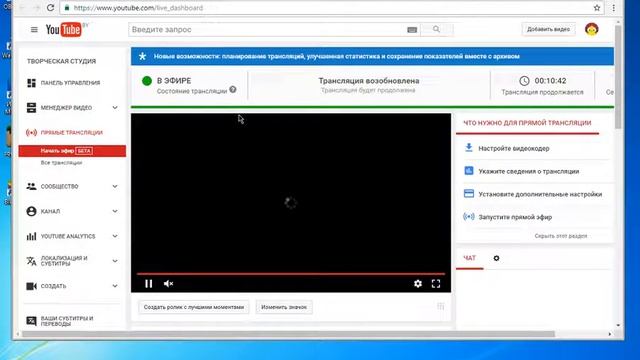The image size is (640, 360).
Task: Click the magnifier search button
Action: [436, 29]
